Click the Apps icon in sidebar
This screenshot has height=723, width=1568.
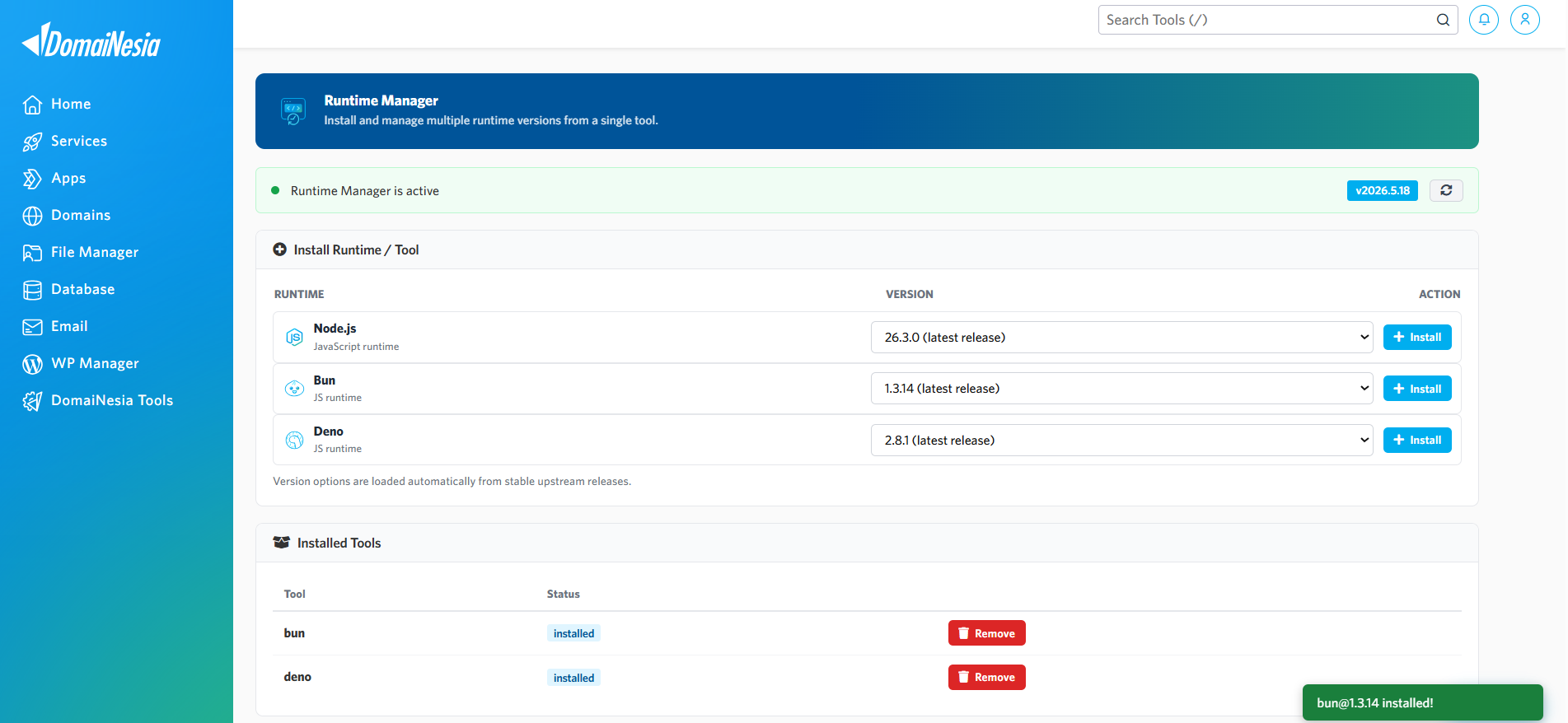tap(32, 179)
